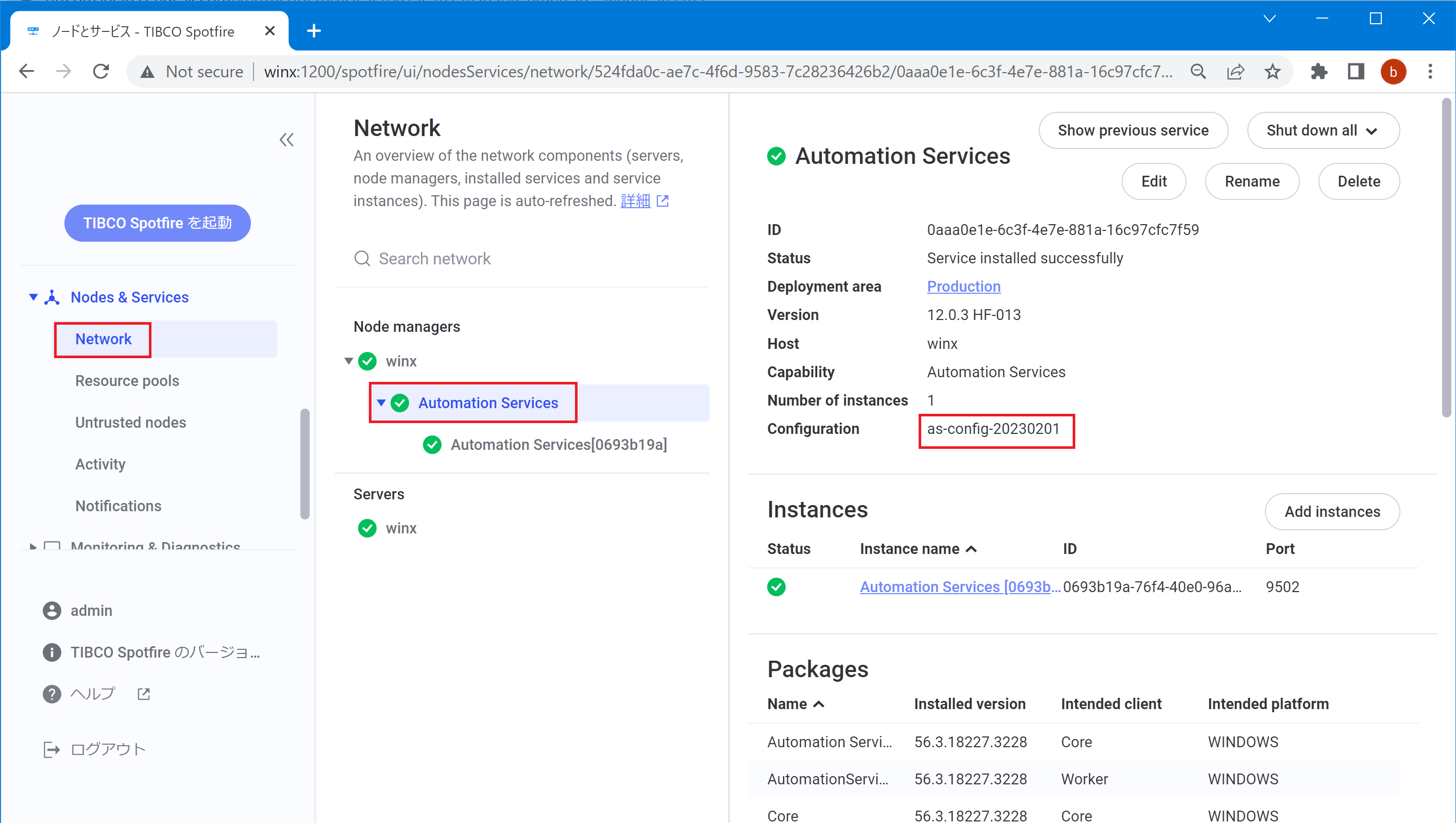Select winx under Servers

point(401,528)
